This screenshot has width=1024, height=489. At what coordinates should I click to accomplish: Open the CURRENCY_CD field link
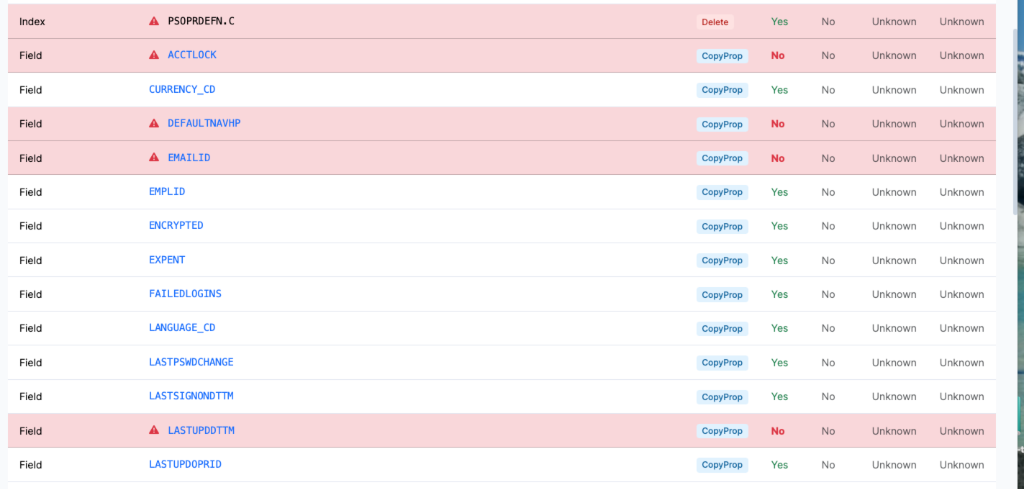[x=182, y=89]
